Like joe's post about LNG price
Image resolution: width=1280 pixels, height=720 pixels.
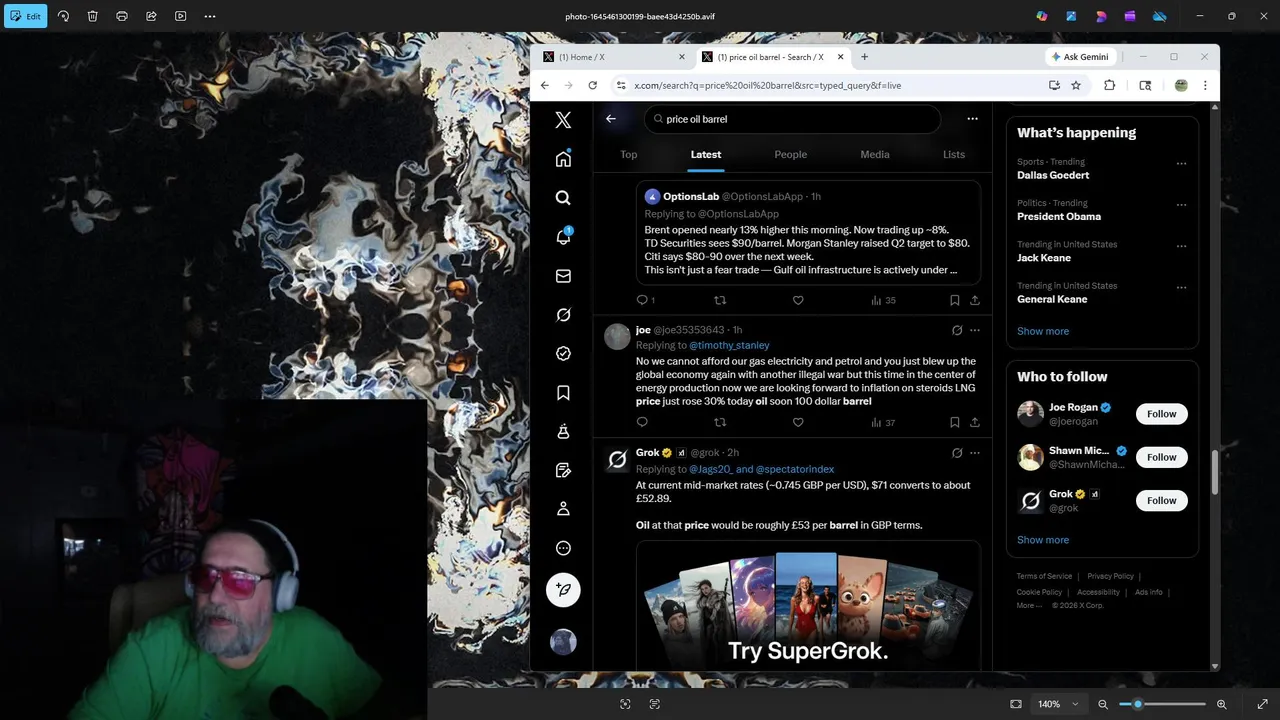(x=798, y=422)
